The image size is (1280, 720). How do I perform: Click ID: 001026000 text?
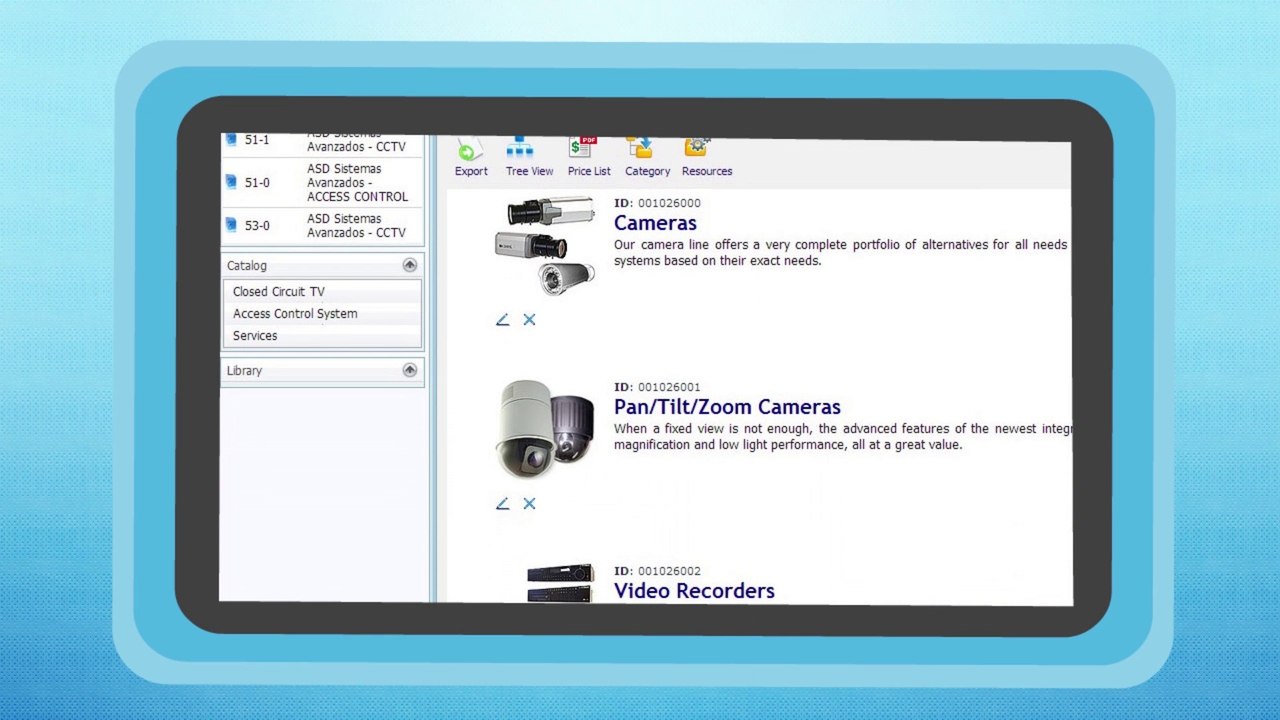(x=657, y=203)
